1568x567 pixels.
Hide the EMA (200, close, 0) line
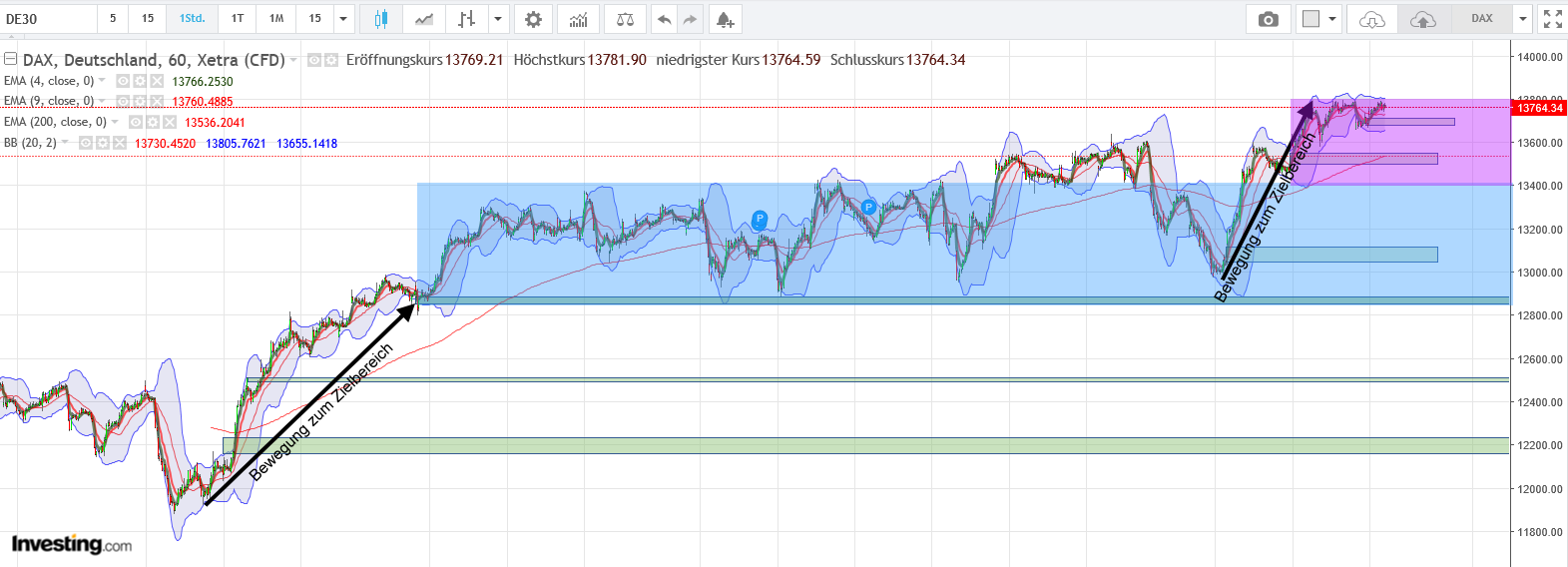[x=136, y=122]
